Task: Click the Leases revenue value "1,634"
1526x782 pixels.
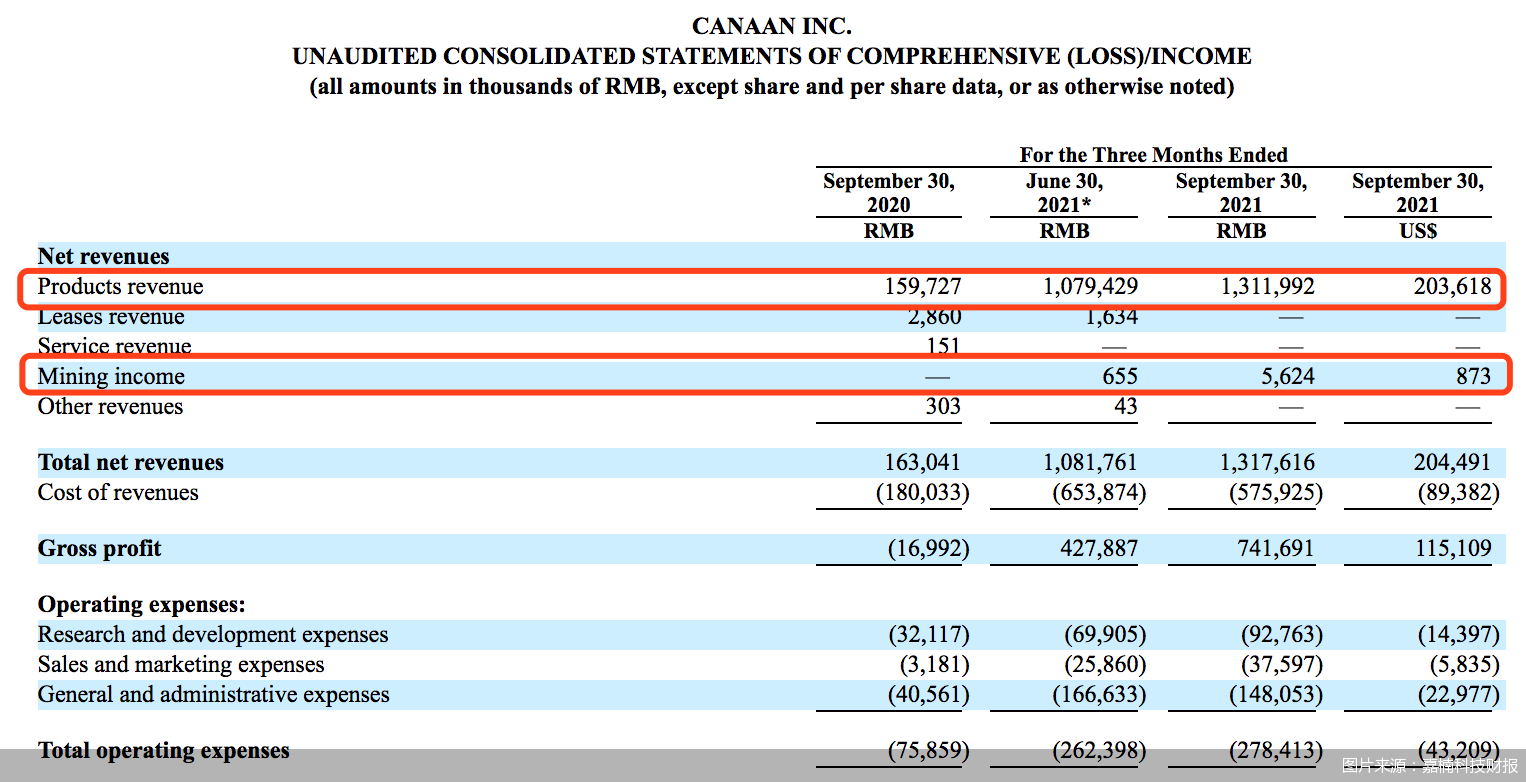Action: (1110, 317)
